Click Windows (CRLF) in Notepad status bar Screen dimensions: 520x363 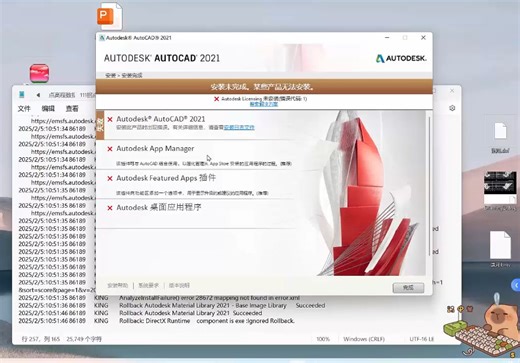(x=364, y=339)
